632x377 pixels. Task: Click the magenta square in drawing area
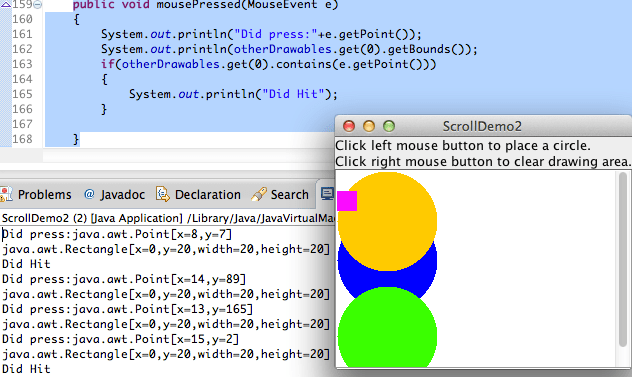[347, 201]
